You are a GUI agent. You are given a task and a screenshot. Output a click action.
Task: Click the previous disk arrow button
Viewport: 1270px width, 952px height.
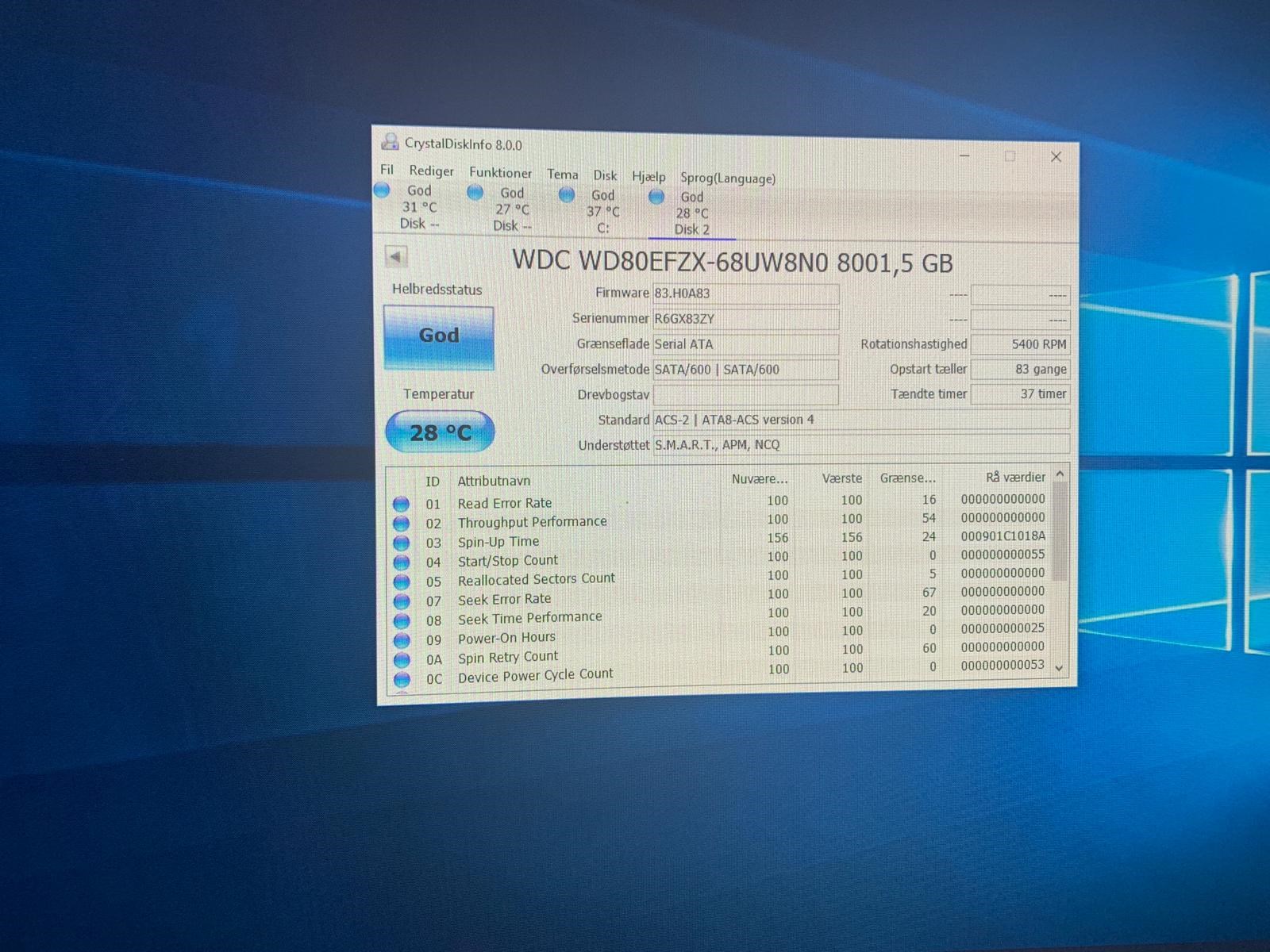click(x=396, y=256)
